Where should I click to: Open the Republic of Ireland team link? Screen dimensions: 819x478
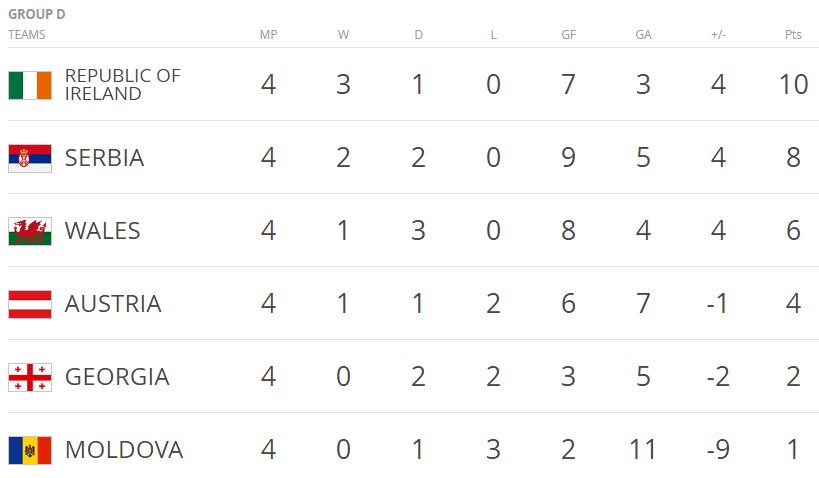123,85
